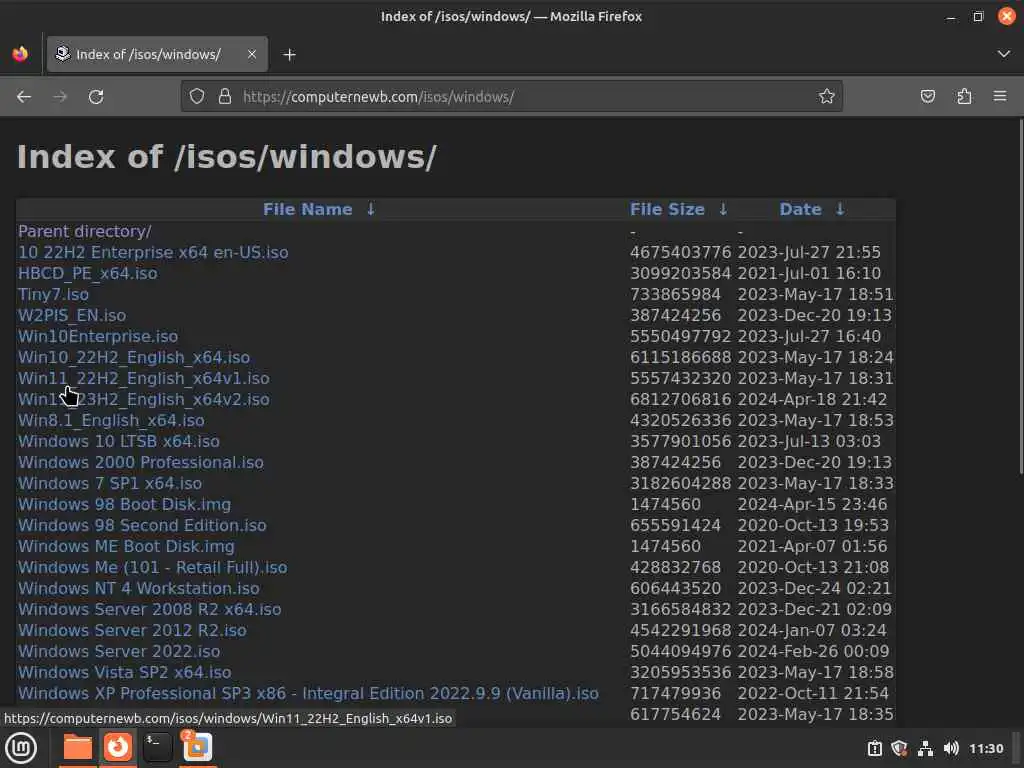
Task: Go back using the browser back arrow
Action: (x=24, y=97)
